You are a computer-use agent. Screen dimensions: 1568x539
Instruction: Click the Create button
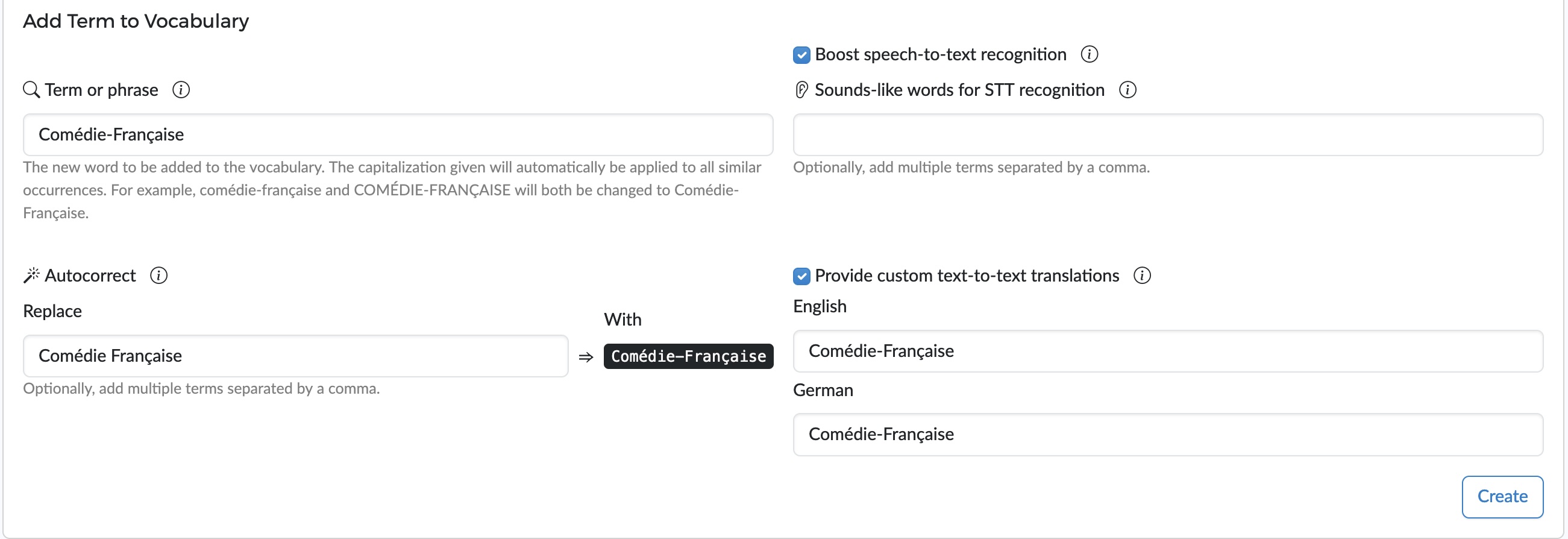tap(1502, 496)
